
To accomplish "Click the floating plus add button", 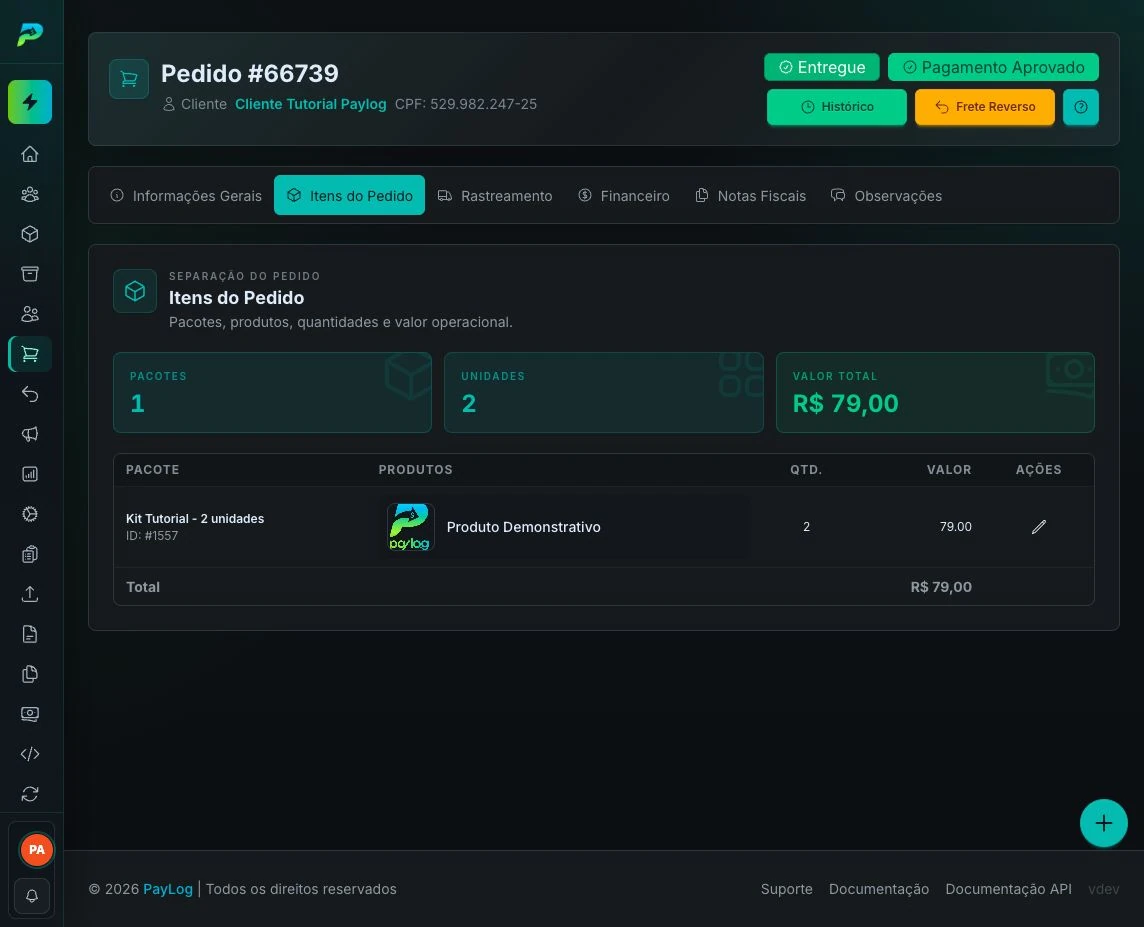I will click(x=1103, y=823).
